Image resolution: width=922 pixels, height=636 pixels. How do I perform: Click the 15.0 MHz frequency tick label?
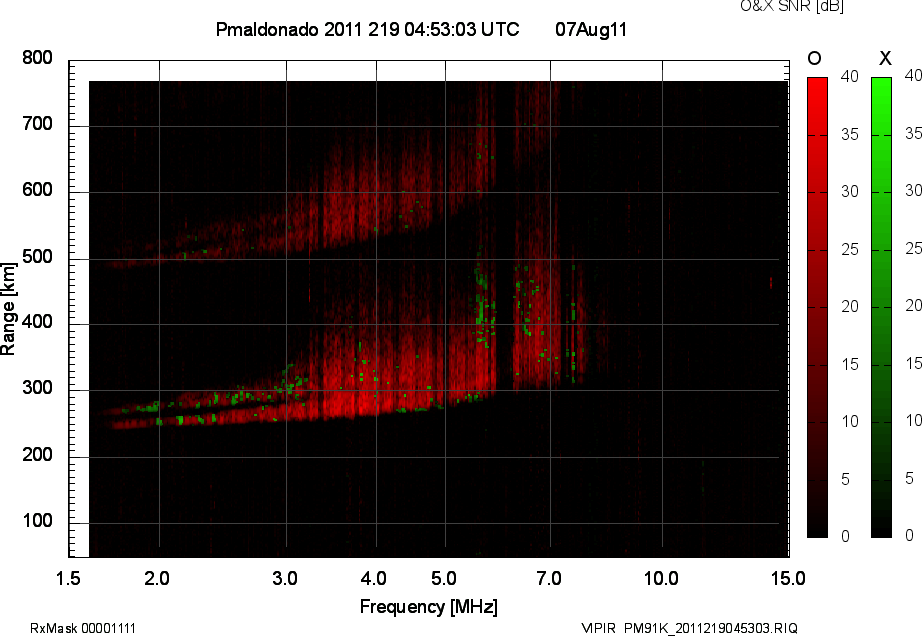point(788,578)
